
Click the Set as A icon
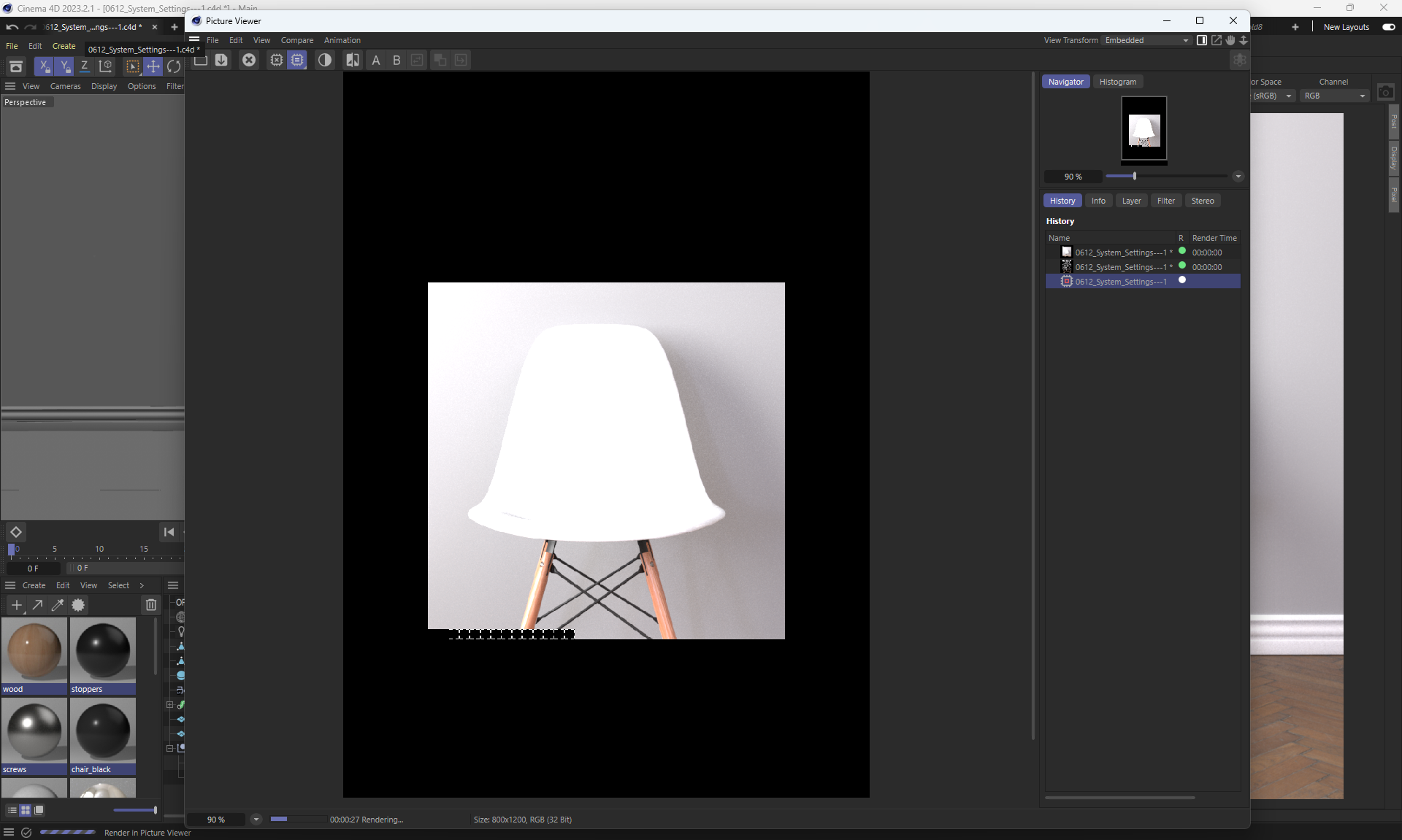376,61
